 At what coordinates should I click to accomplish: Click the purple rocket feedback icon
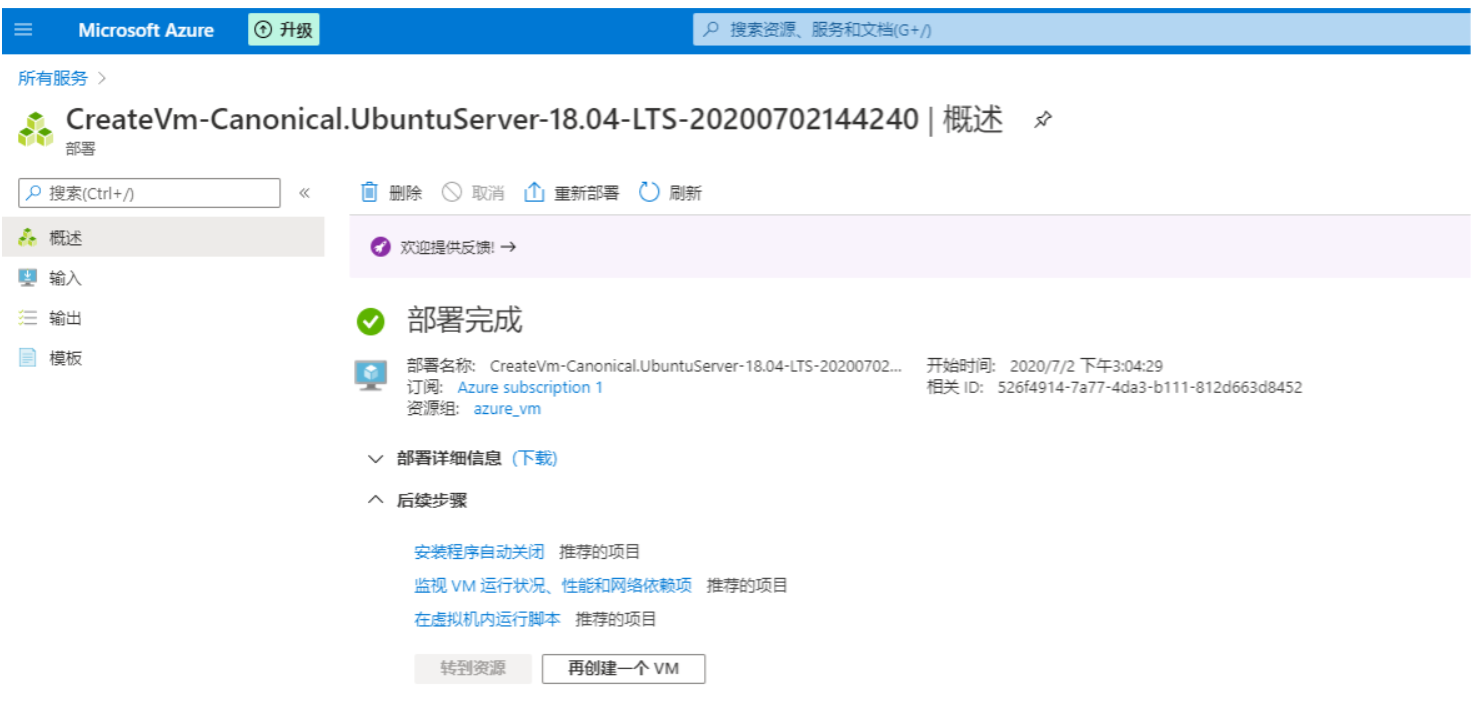[380, 247]
